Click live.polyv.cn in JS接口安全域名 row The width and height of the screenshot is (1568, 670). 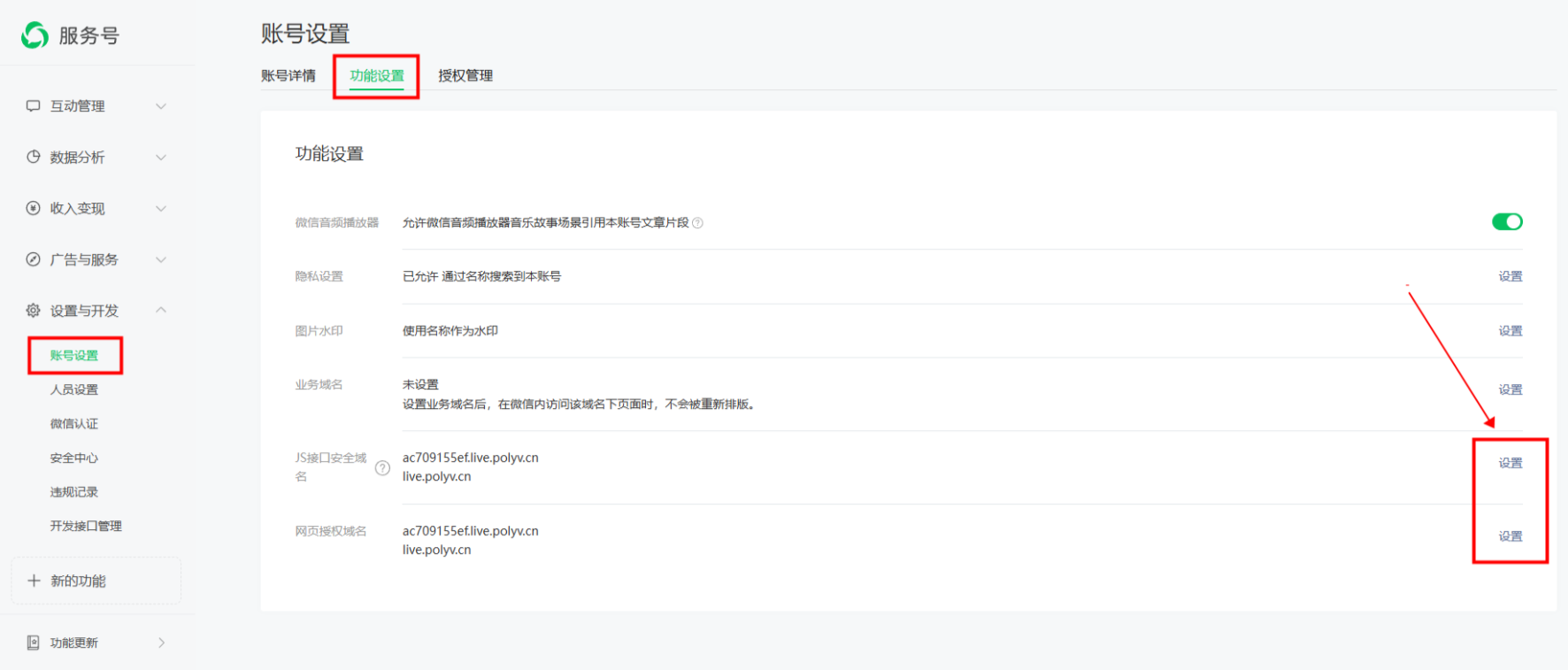coord(437,476)
